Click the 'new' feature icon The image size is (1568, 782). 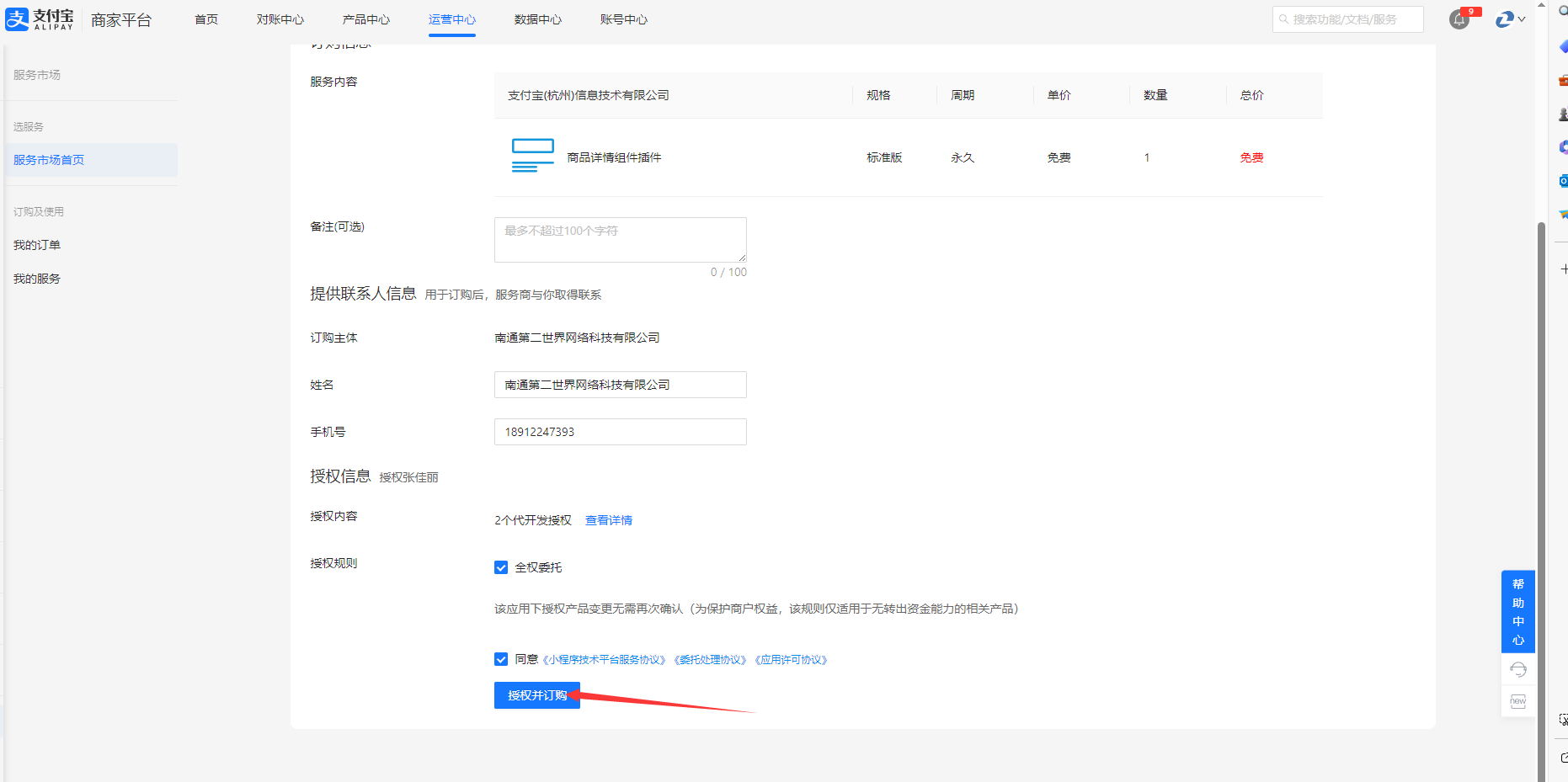(1517, 701)
